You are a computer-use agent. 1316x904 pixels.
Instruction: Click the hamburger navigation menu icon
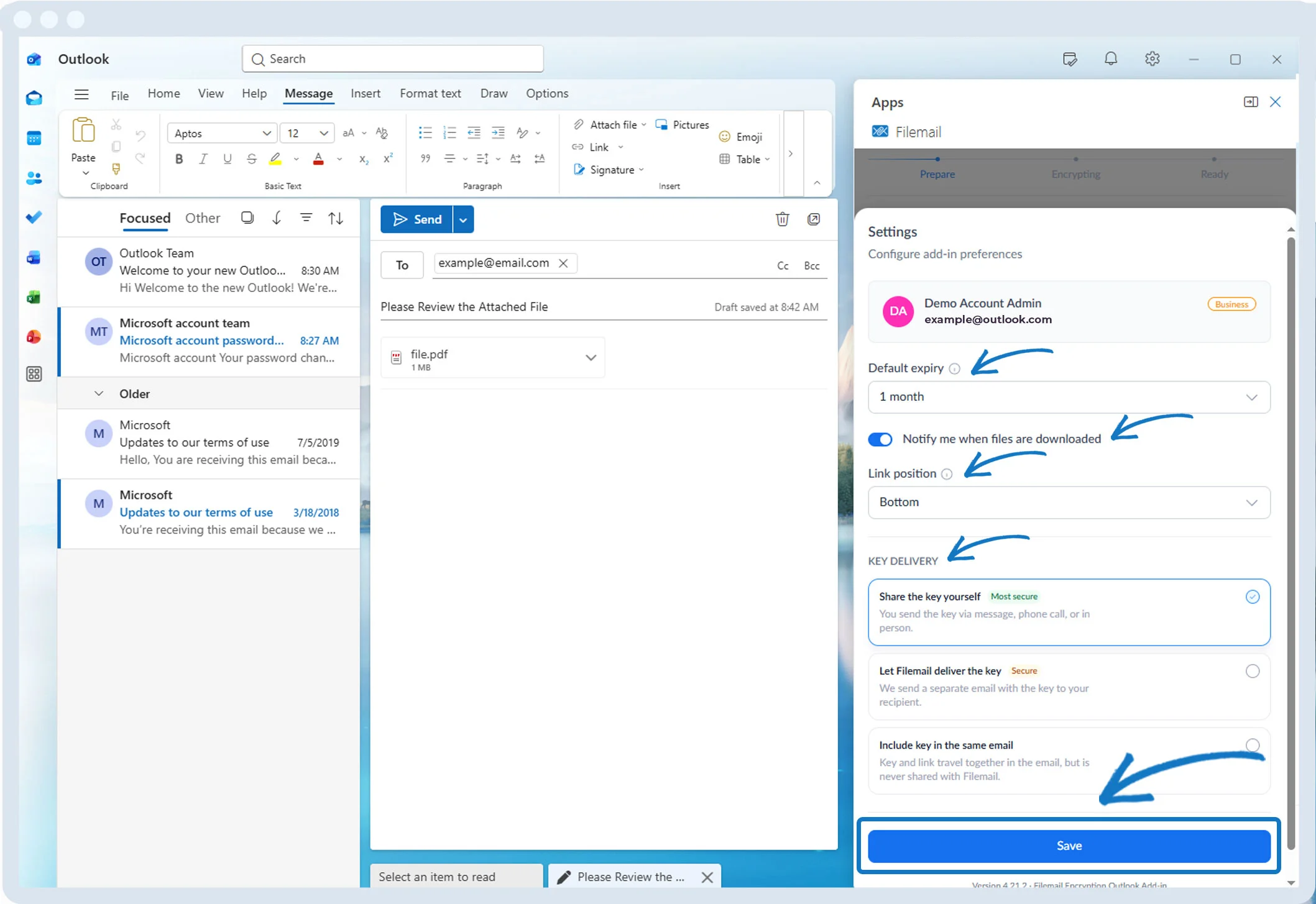81,94
